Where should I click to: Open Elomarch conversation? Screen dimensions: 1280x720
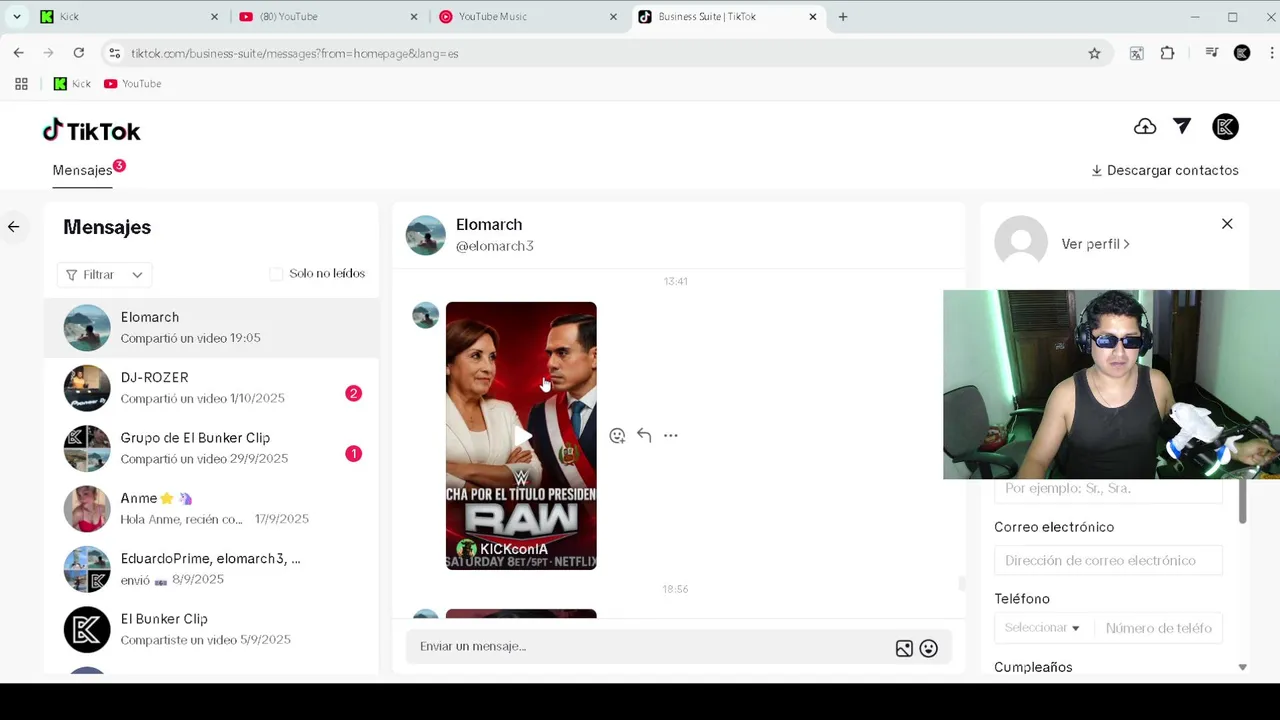(x=211, y=327)
